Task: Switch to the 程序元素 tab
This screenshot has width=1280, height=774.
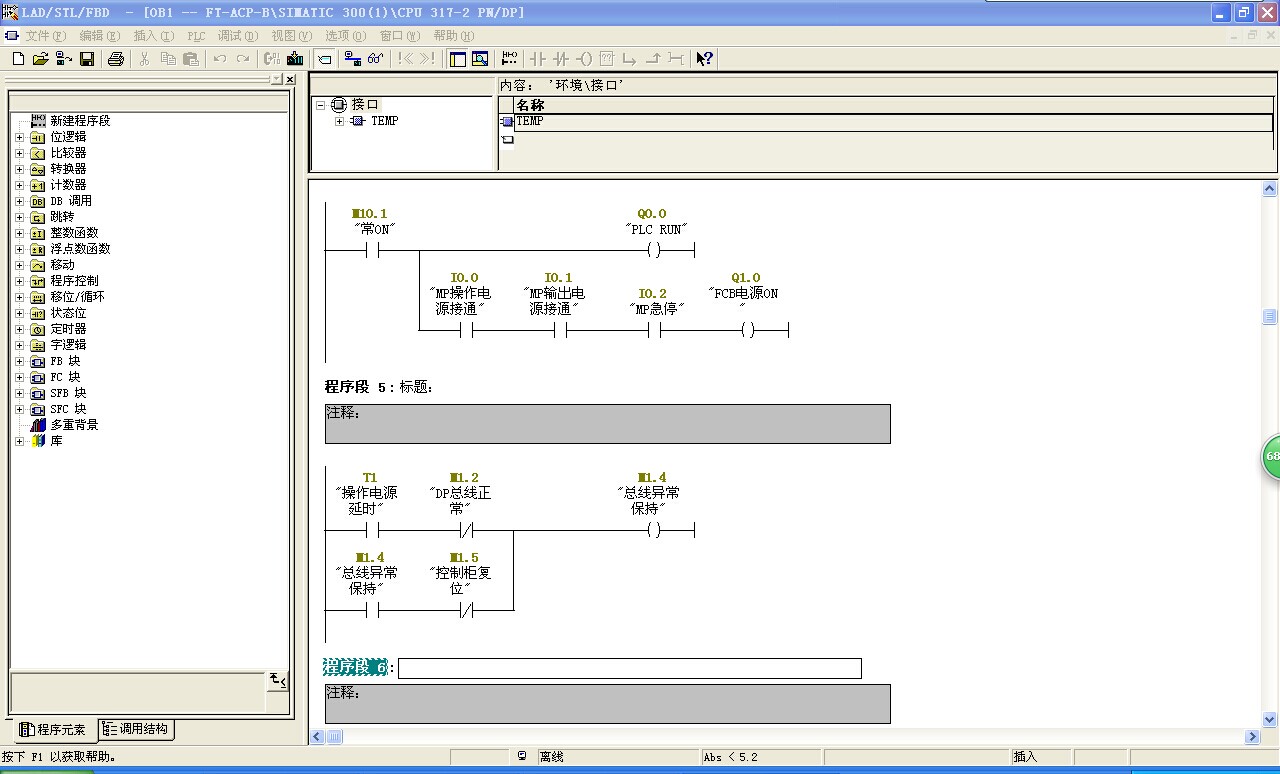Action: (x=54, y=730)
